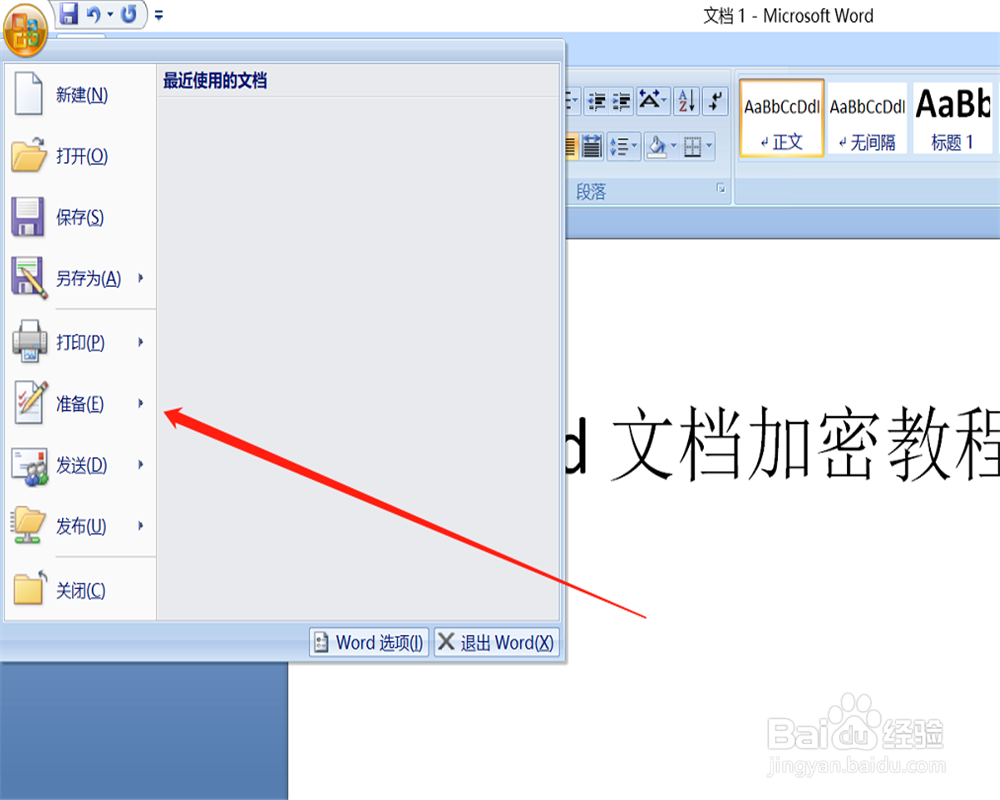This screenshot has height=800, width=1000.
Task: Click the Word 选项(I) button
Action: 369,642
